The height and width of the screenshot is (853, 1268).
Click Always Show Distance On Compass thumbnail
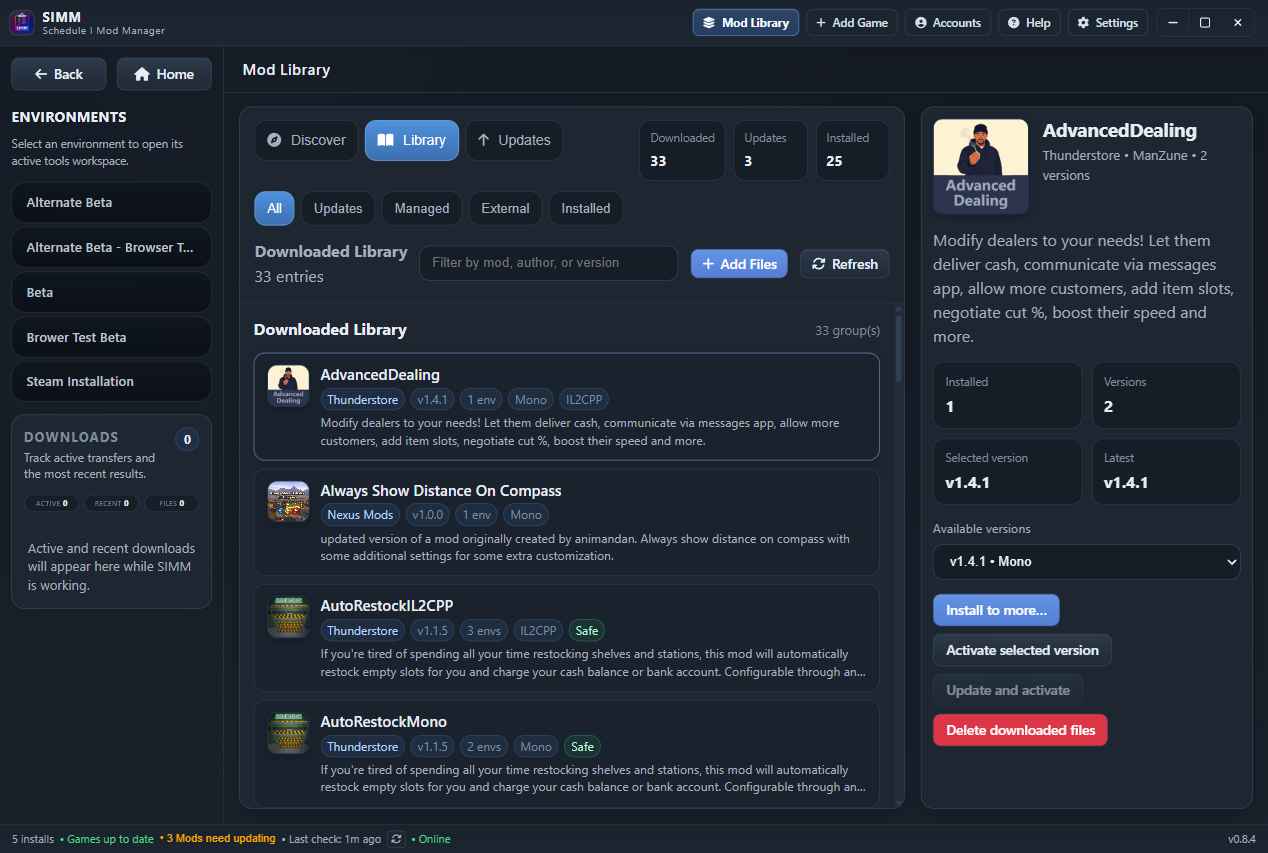[x=288, y=501]
